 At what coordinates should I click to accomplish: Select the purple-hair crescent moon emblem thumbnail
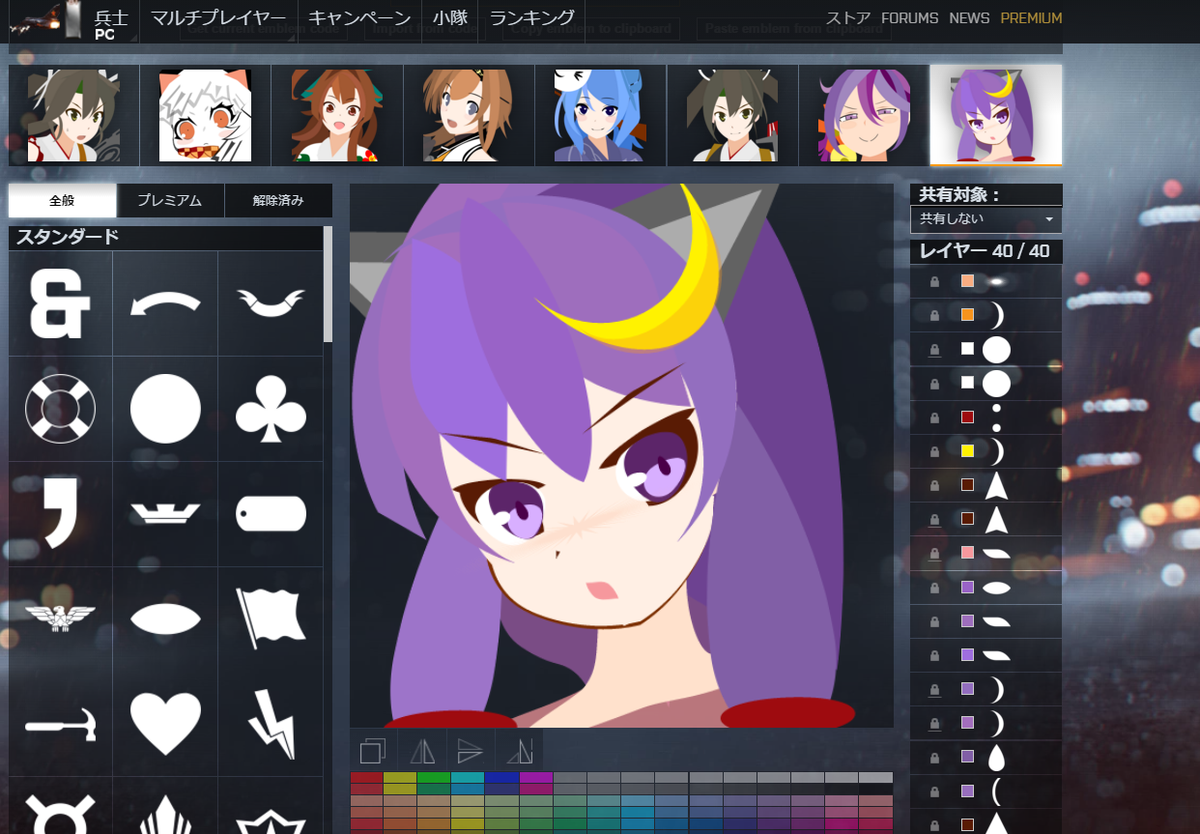(x=996, y=116)
